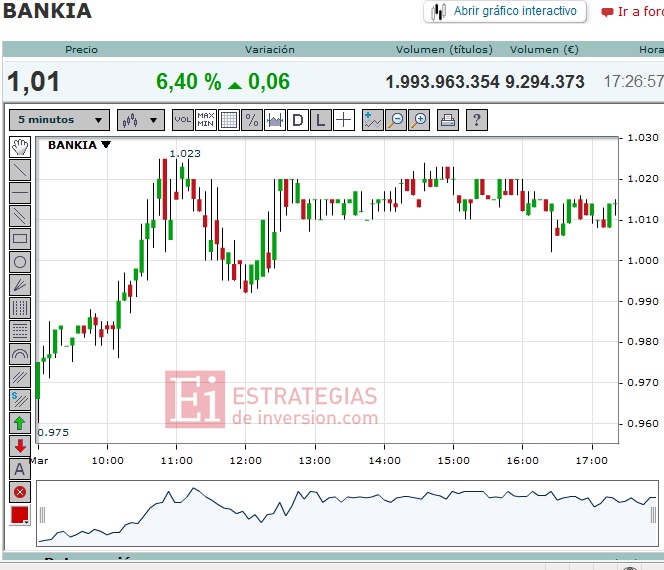Toggle the VOL volume display
This screenshot has width=664, height=570.
coord(183,120)
